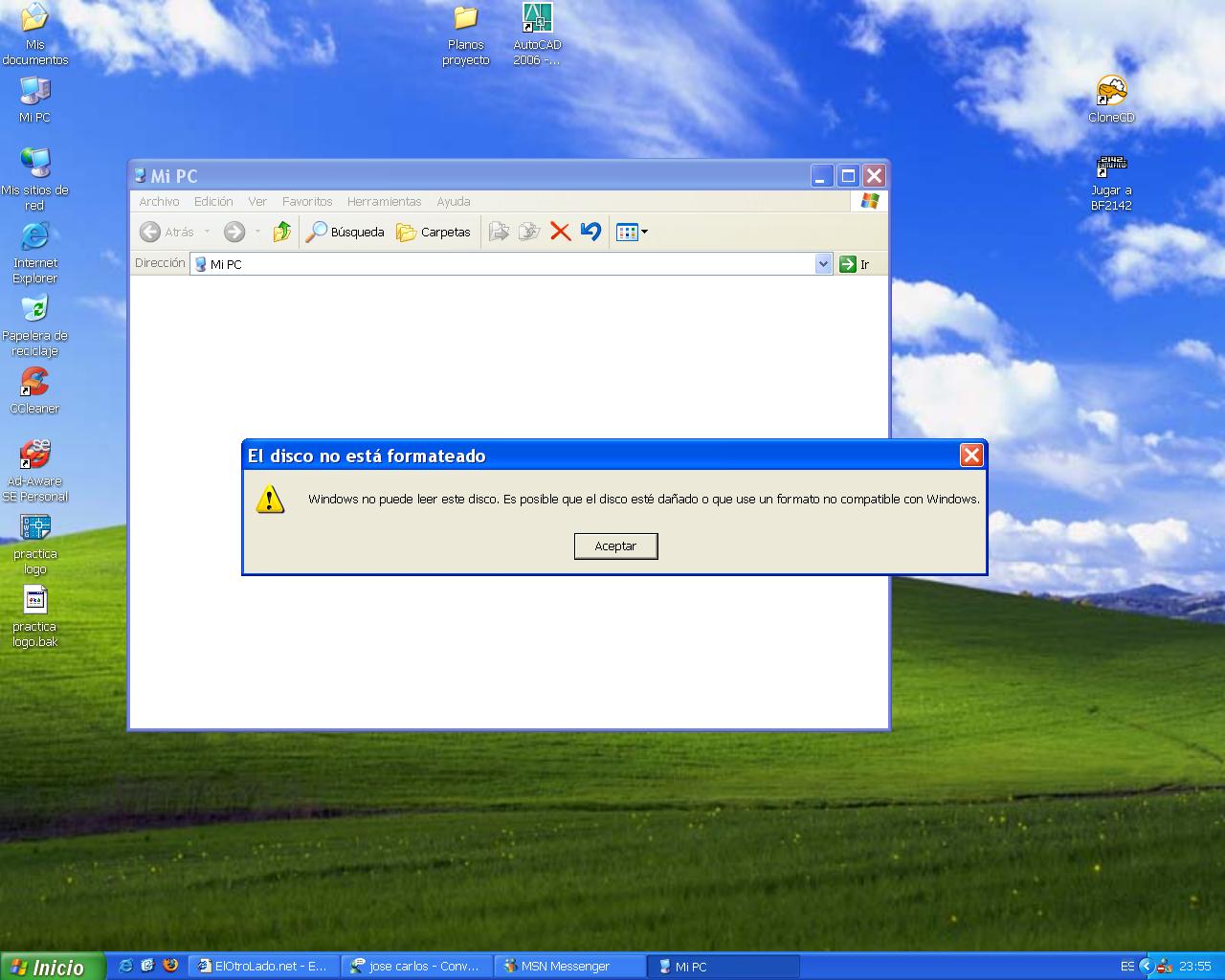Expand the Atrás history dropdown arrow

pos(207,232)
